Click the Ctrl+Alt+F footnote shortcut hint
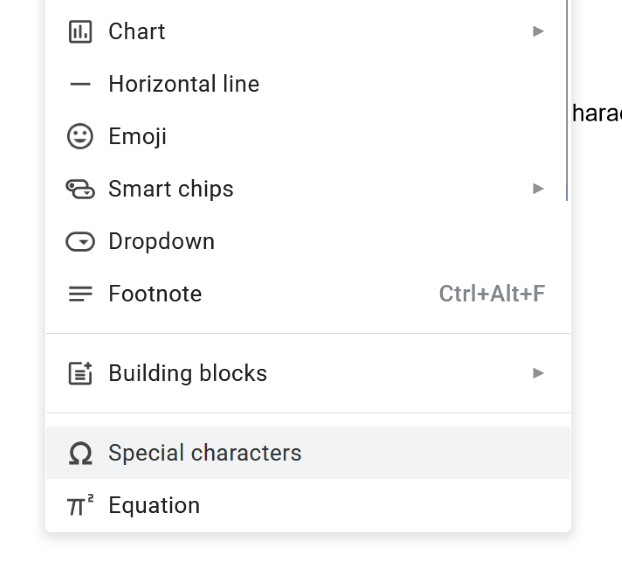 point(492,294)
